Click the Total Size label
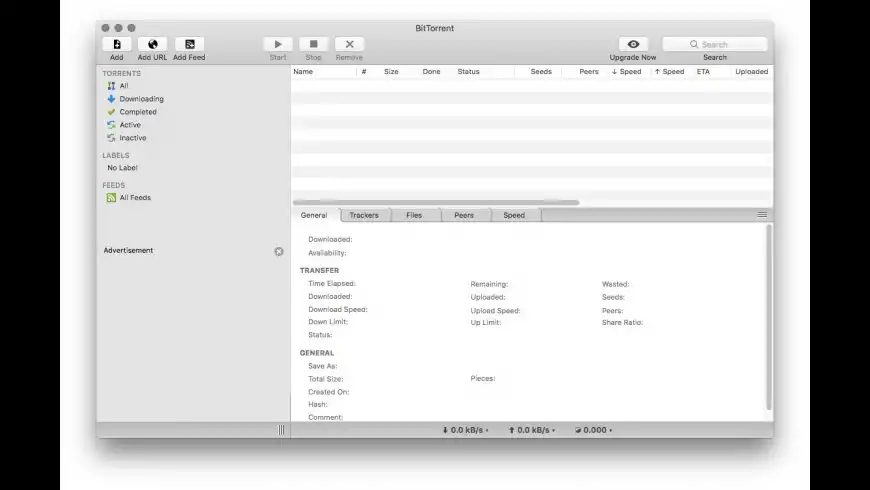The width and height of the screenshot is (870, 490). click(326, 379)
